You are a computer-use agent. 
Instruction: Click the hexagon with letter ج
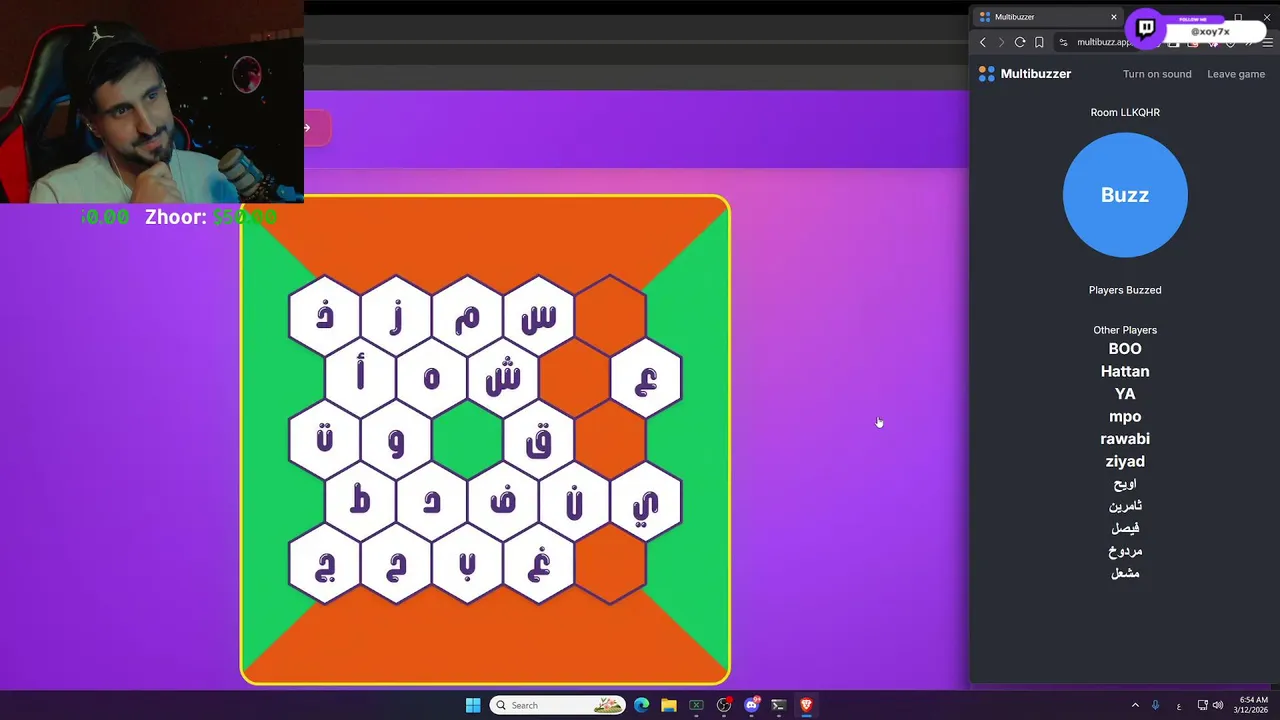coord(325,564)
